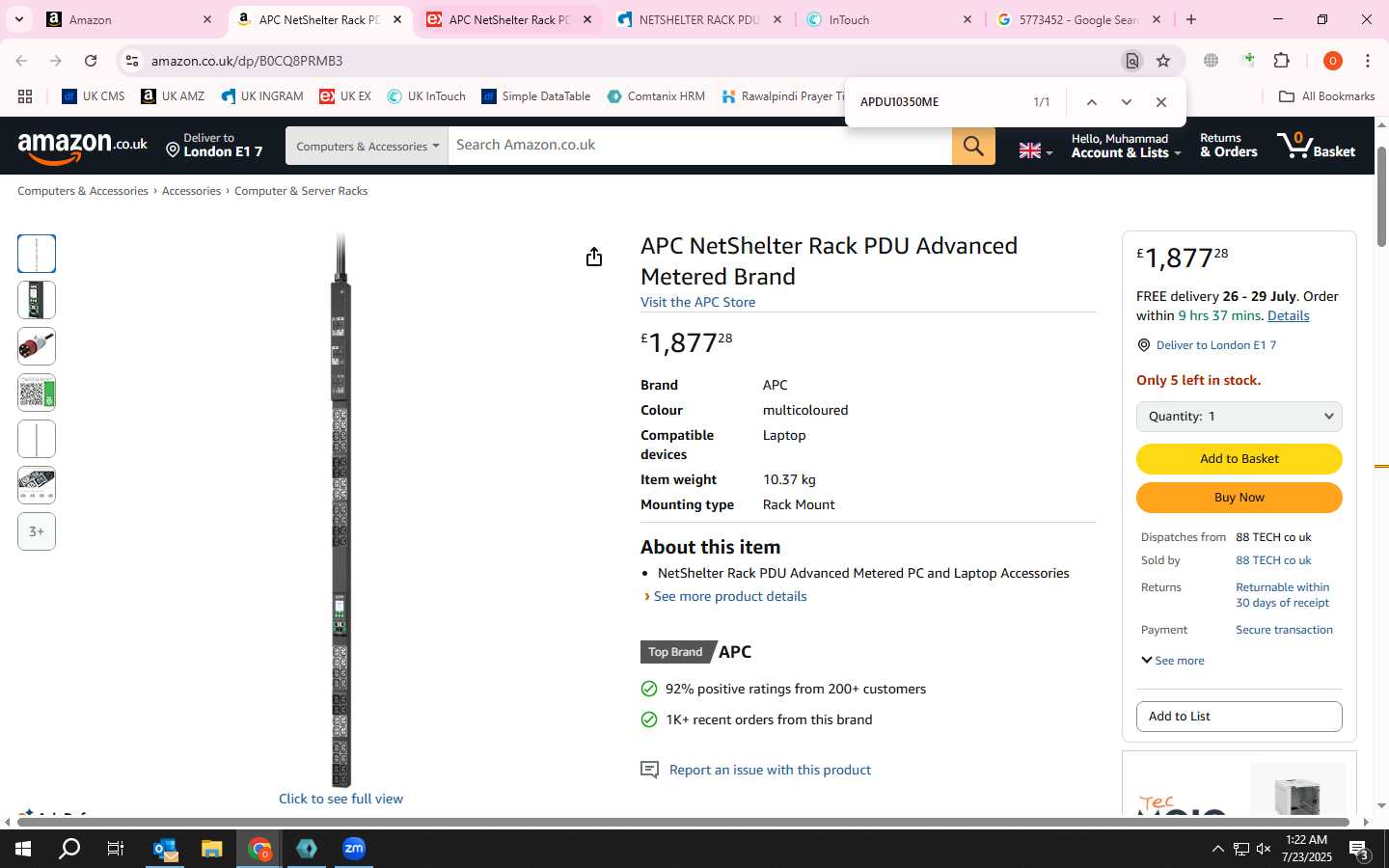The height and width of the screenshot is (868, 1389).
Task: Open Returns & Orders
Action: pyautogui.click(x=1228, y=146)
